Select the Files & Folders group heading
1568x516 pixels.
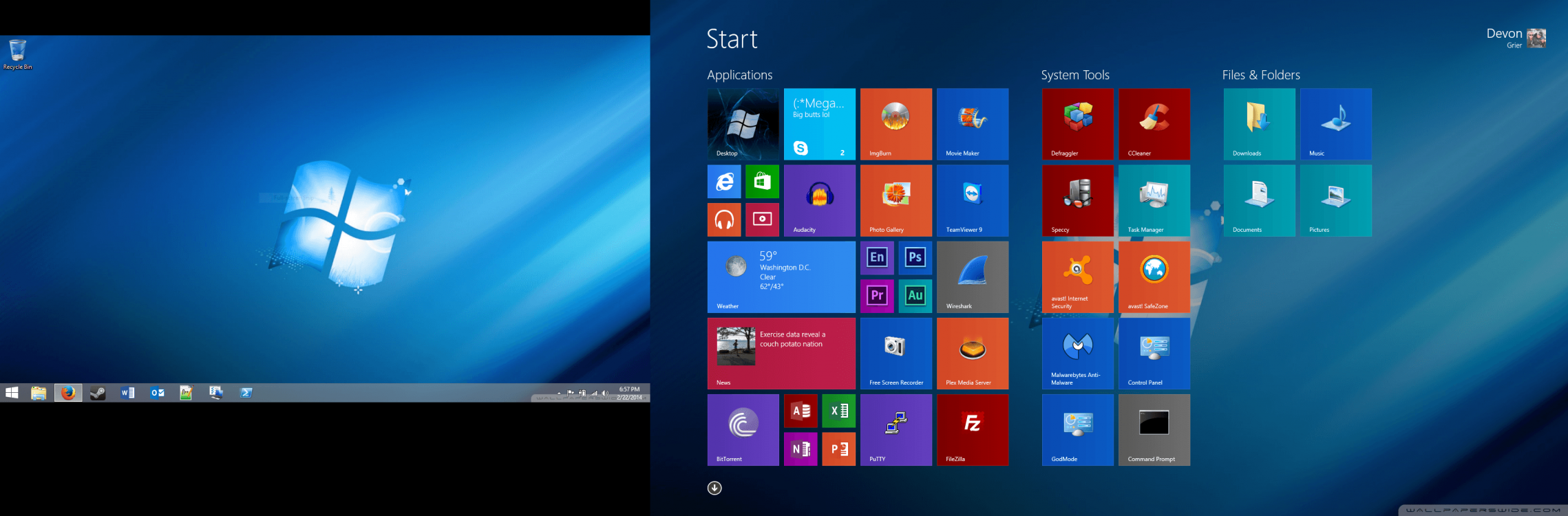point(1261,75)
